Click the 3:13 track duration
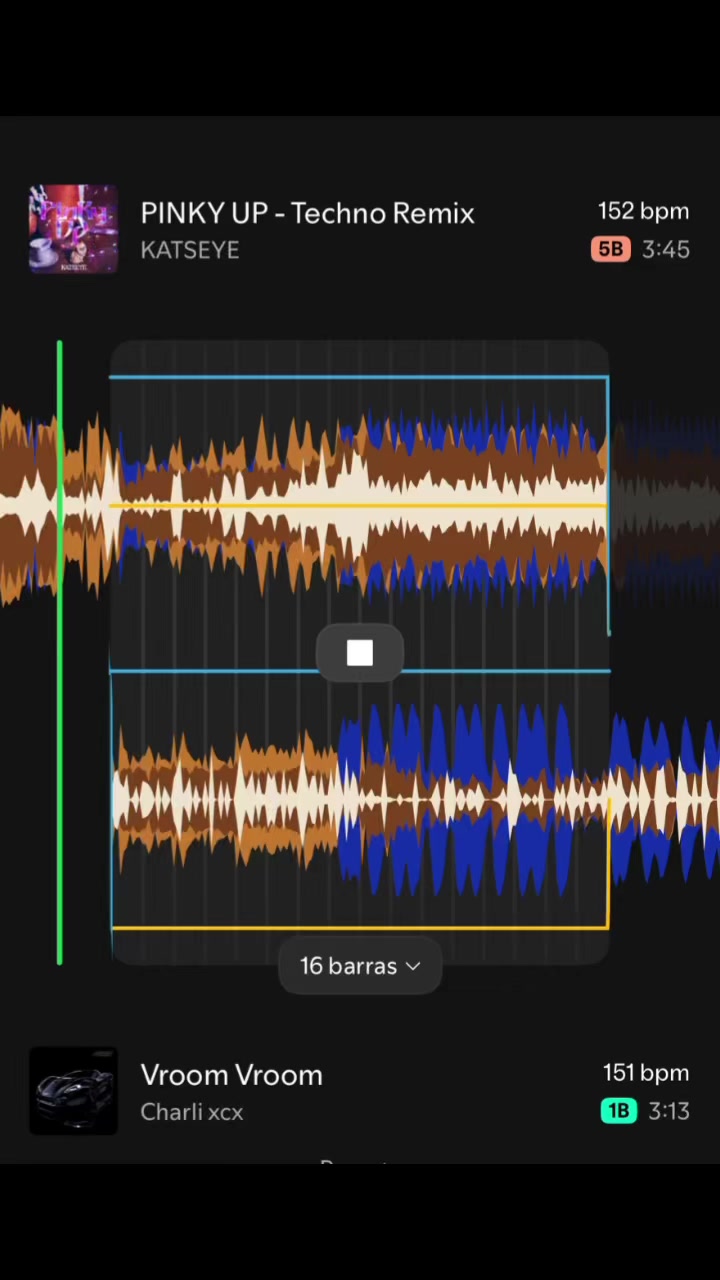720x1280 pixels. pyautogui.click(x=669, y=1111)
